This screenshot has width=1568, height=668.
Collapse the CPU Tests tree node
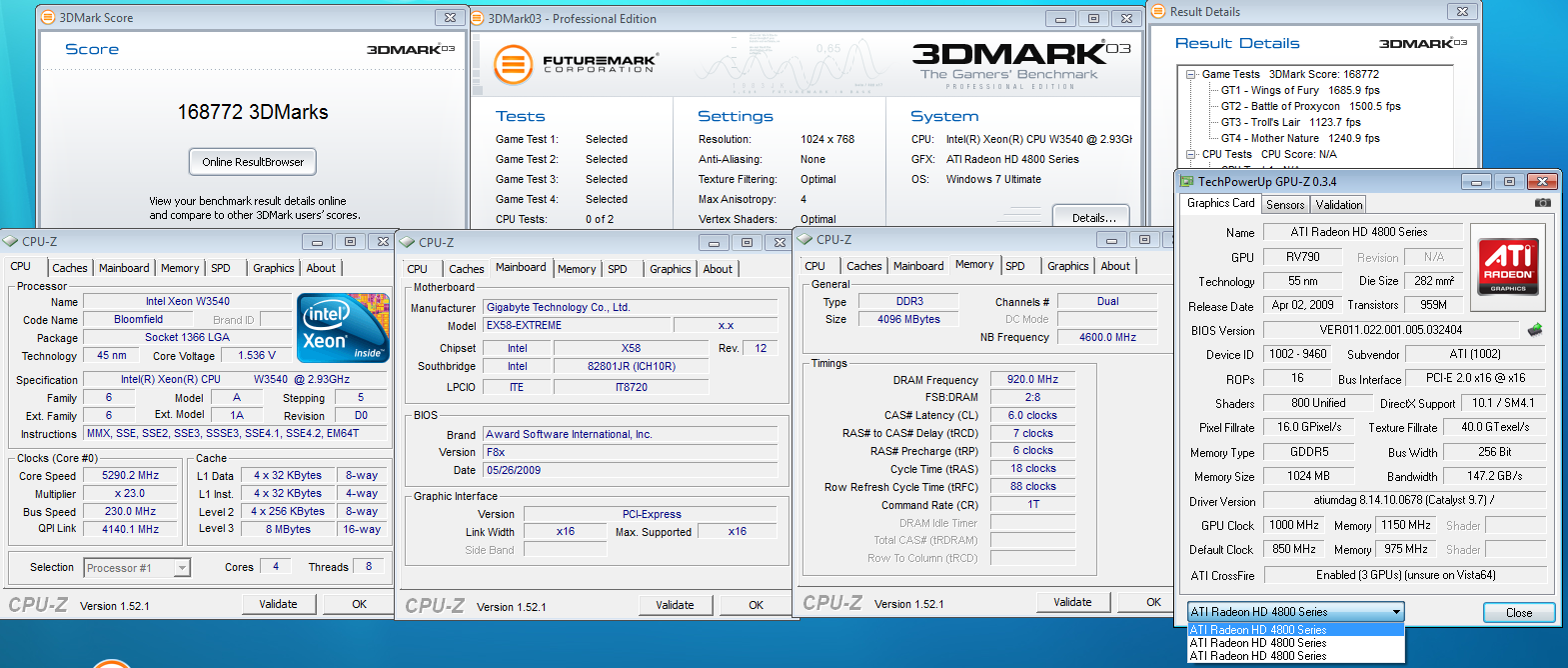[x=1191, y=154]
